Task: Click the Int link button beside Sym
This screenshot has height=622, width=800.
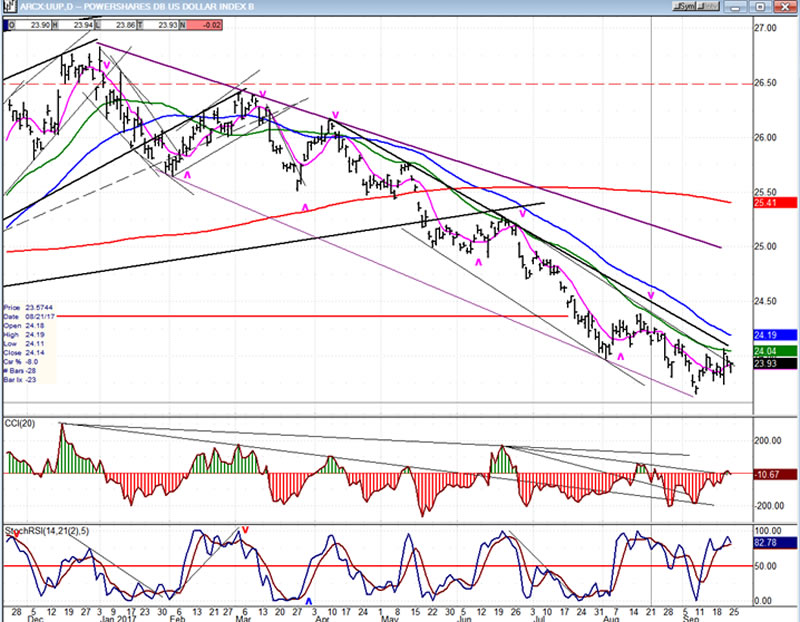Action: [710, 6]
